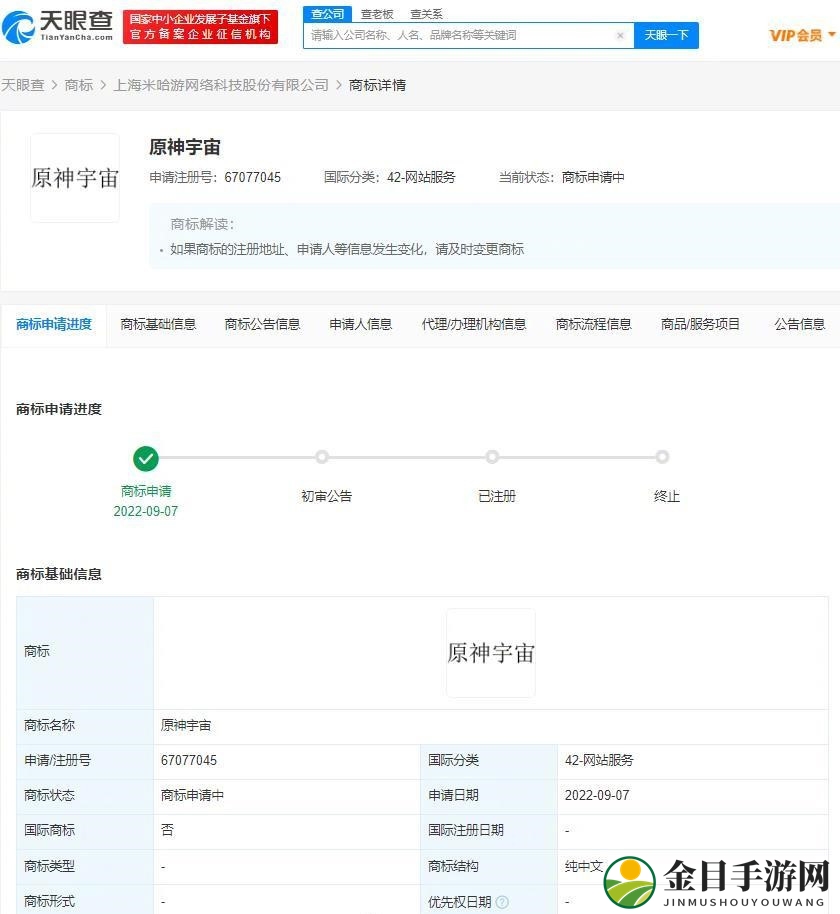Screen dimensions: 840x914
Task: Click the 商标基础信息 section heading
Action: [x=59, y=575]
